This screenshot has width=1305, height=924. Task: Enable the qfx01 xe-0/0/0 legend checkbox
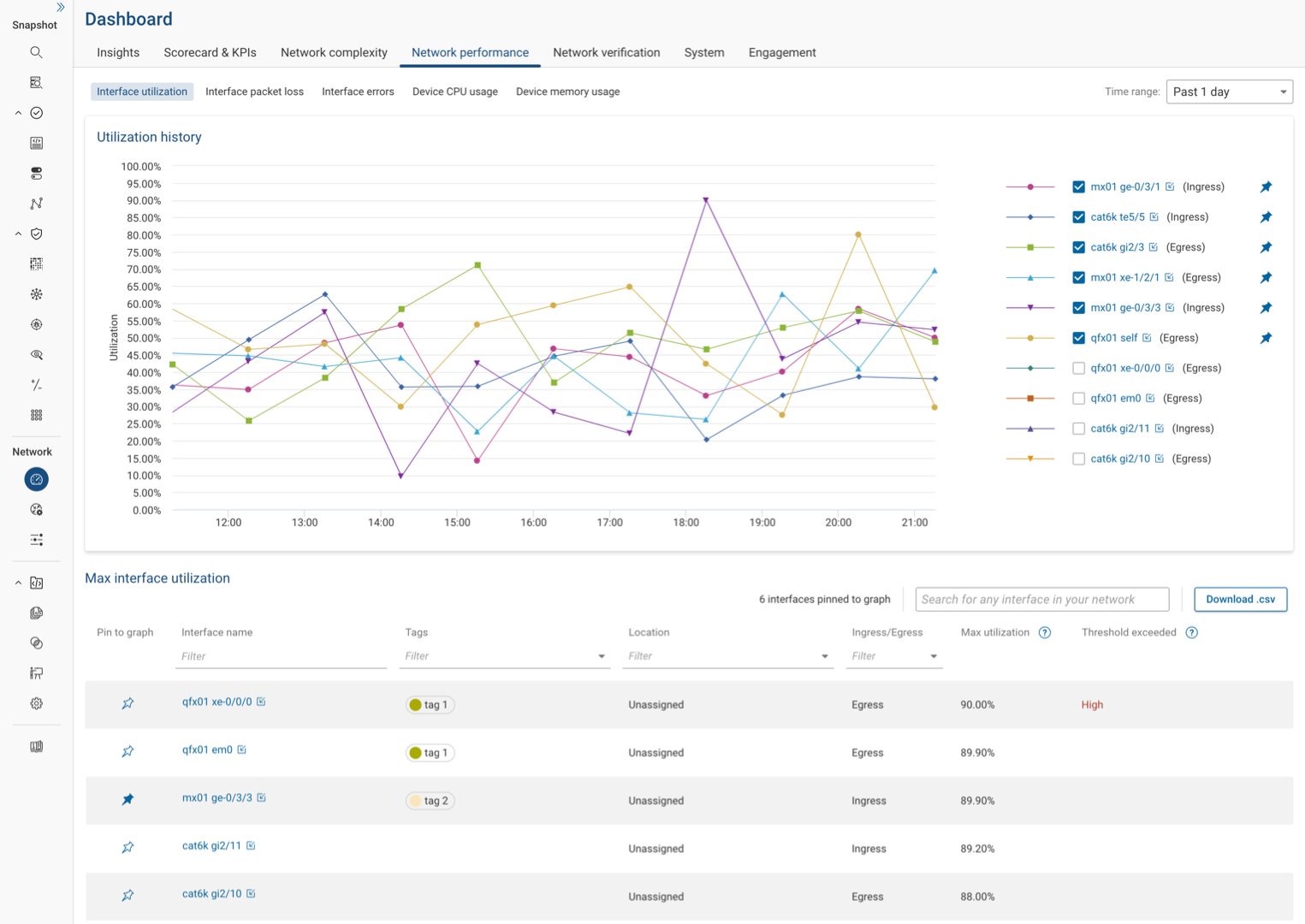point(1078,368)
